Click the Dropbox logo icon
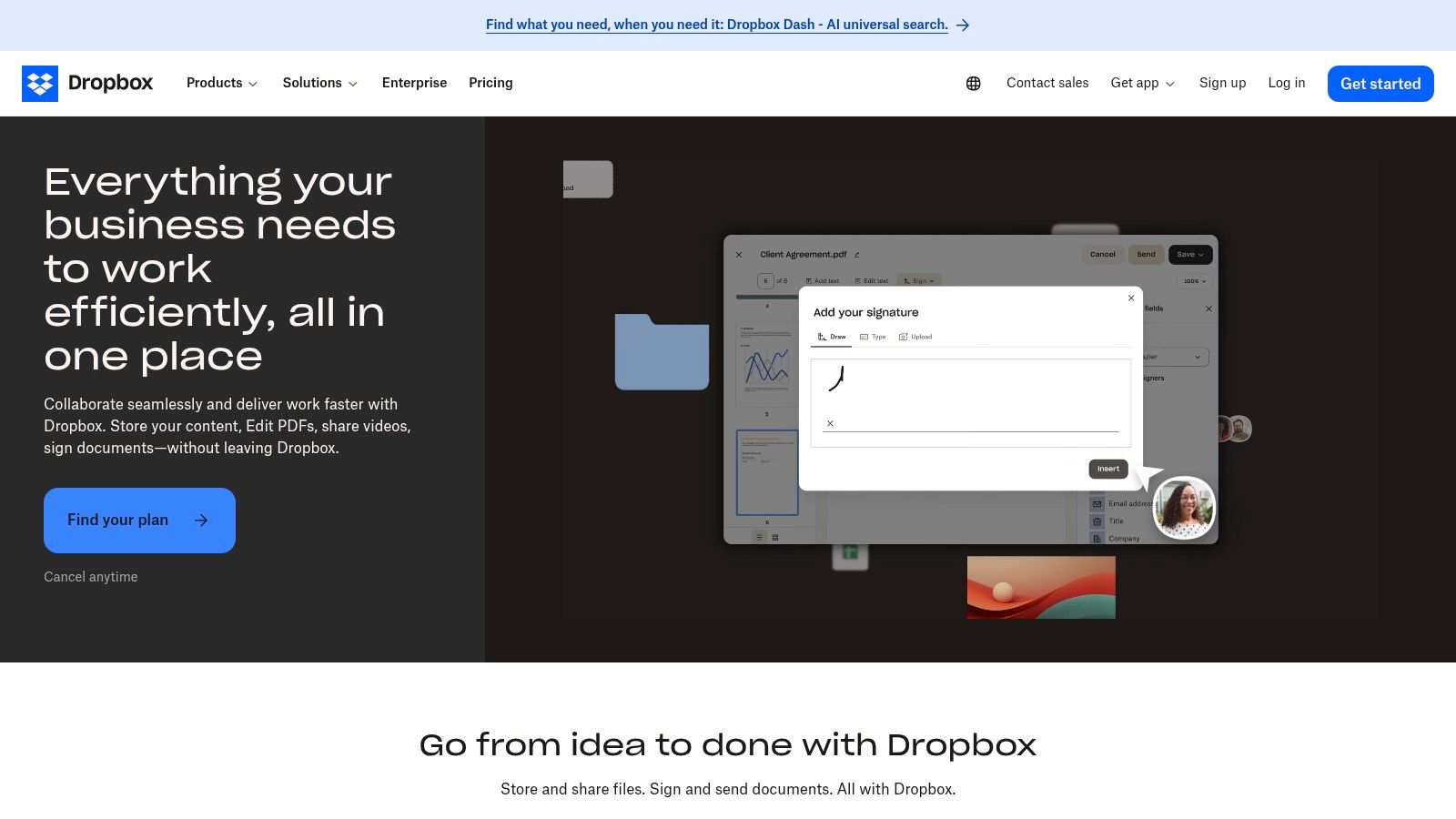1456x819 pixels. (40, 83)
